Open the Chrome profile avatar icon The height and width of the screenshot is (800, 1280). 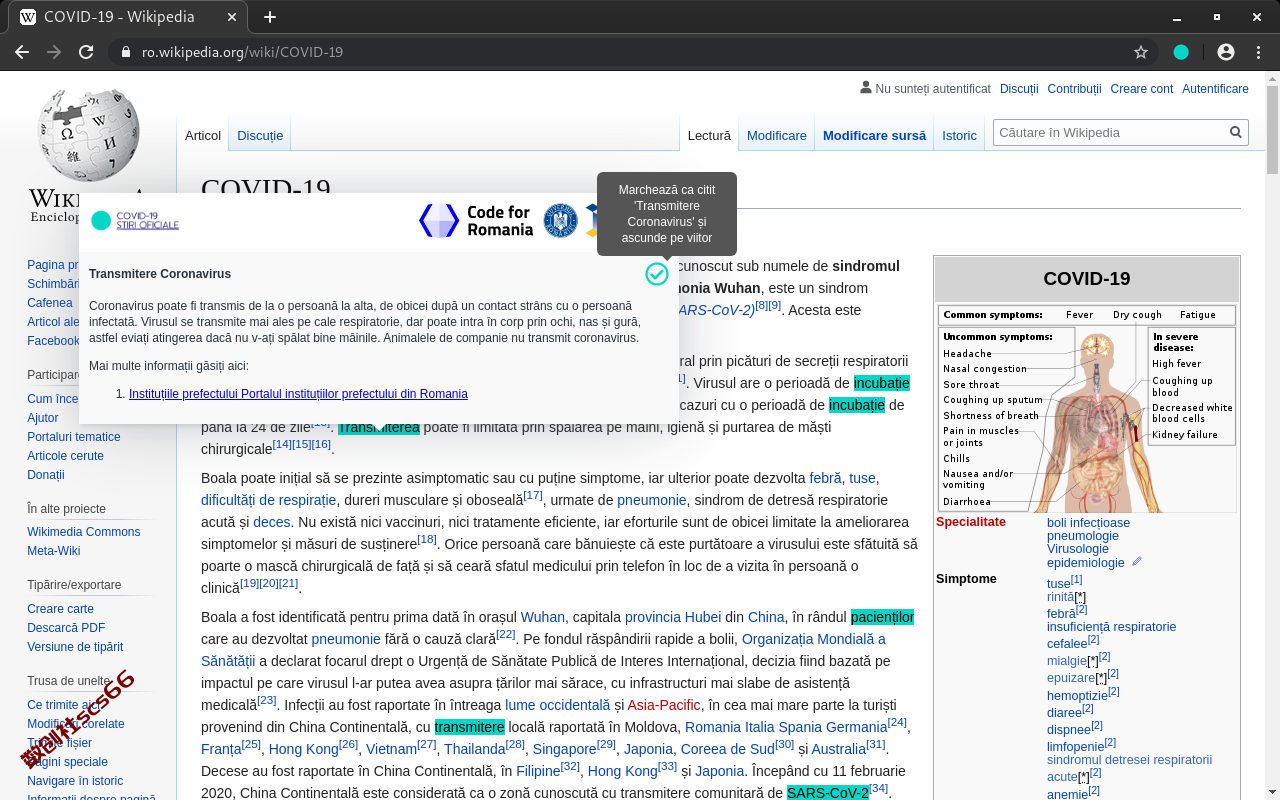[x=1226, y=52]
